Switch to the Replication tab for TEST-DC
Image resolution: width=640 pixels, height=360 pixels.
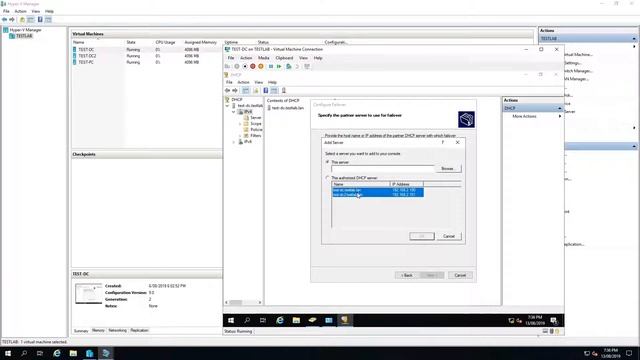point(139,330)
